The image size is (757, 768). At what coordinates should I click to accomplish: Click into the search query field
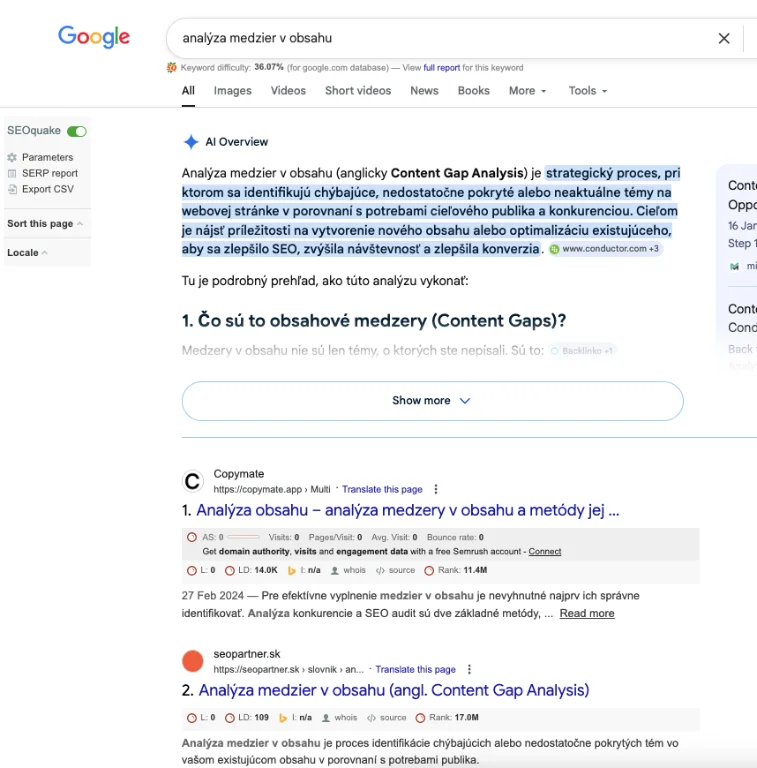[x=430, y=38]
